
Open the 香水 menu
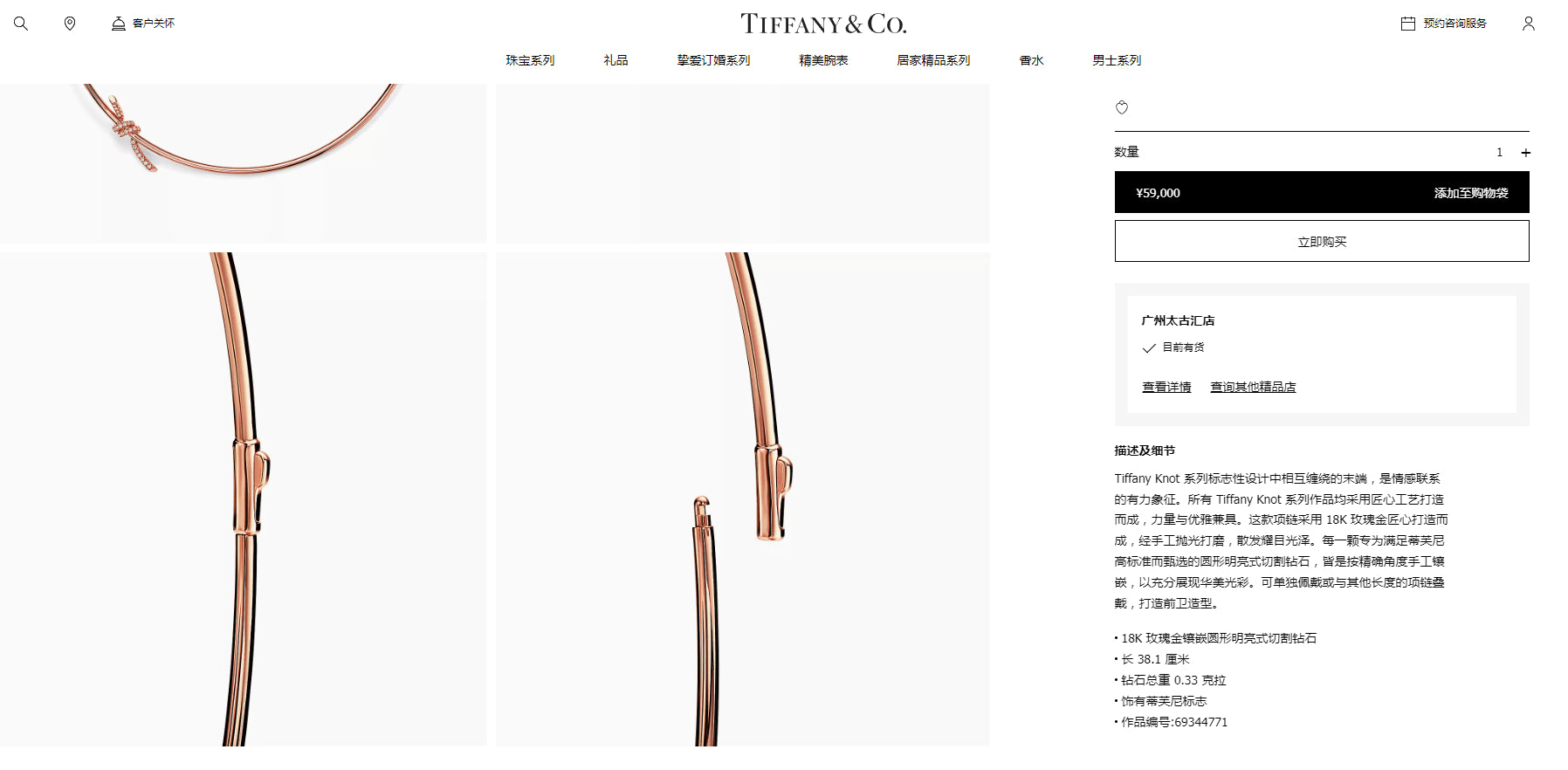[1031, 60]
